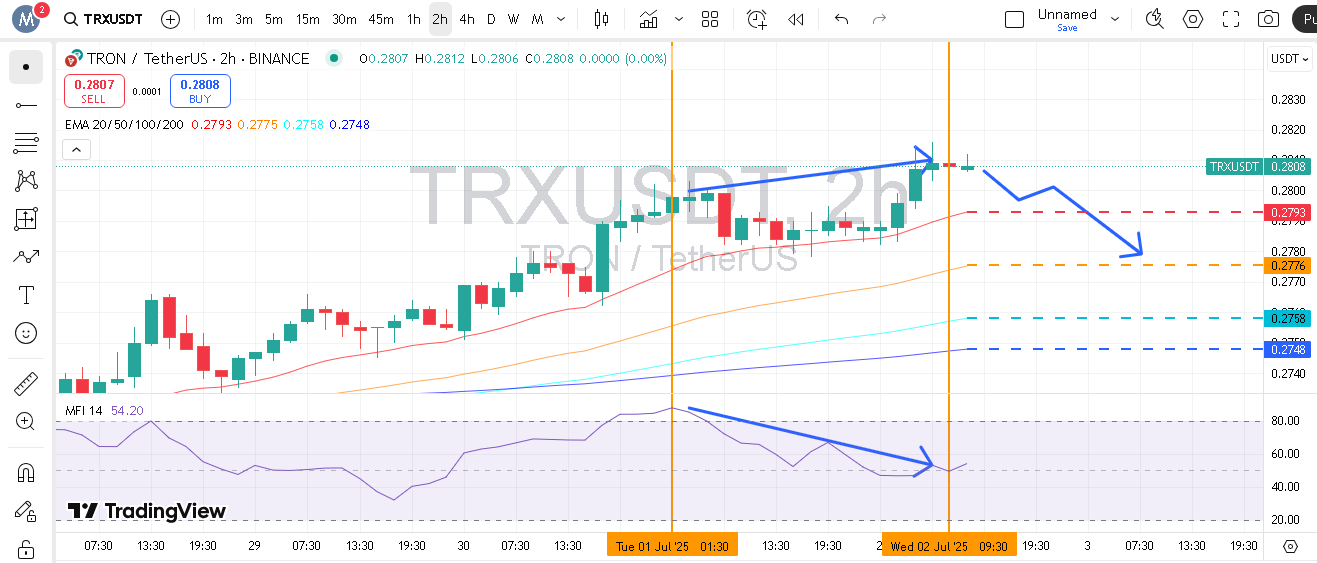
Task: Create a new alert with clock icon
Action: pyautogui.click(x=757, y=19)
